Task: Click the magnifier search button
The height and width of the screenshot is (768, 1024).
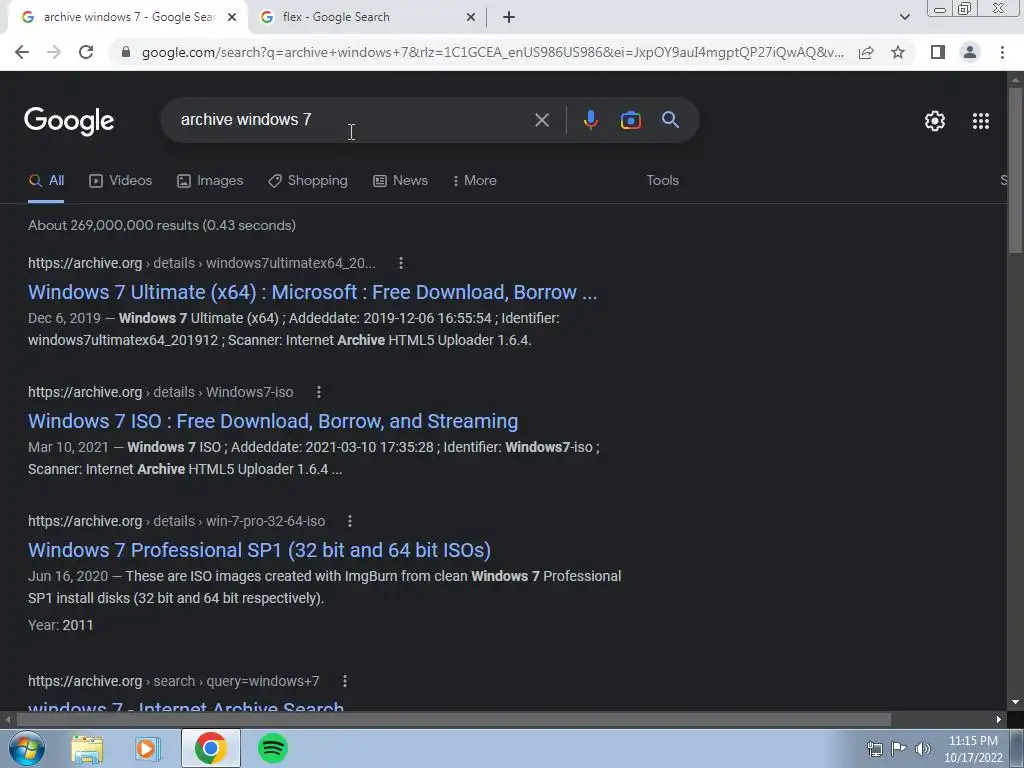Action: pos(670,120)
